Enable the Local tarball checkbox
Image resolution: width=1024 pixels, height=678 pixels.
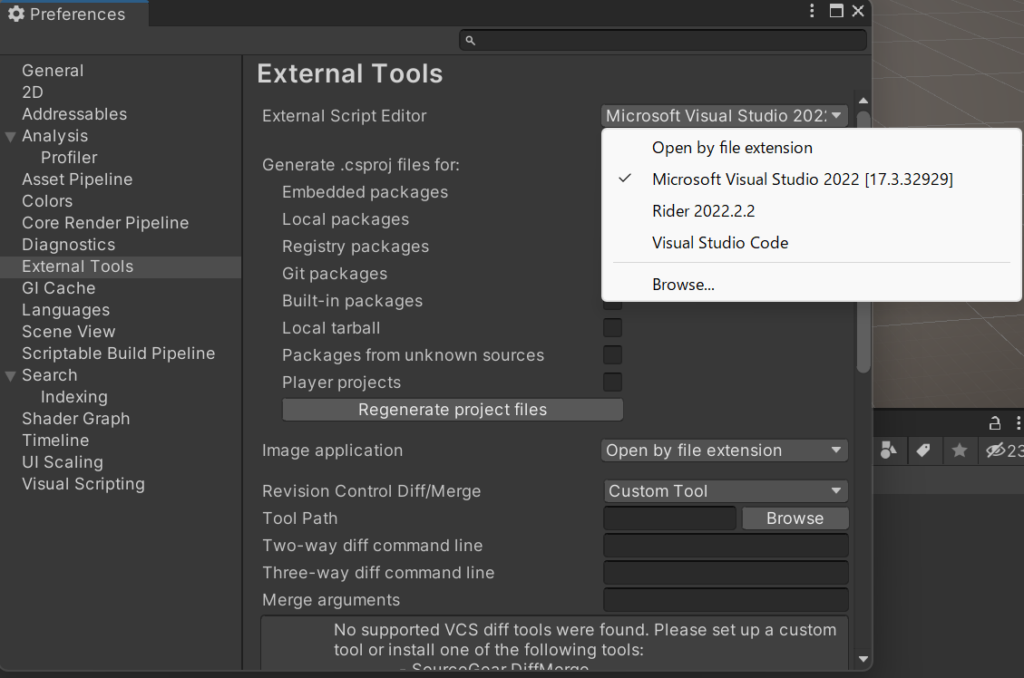point(613,328)
